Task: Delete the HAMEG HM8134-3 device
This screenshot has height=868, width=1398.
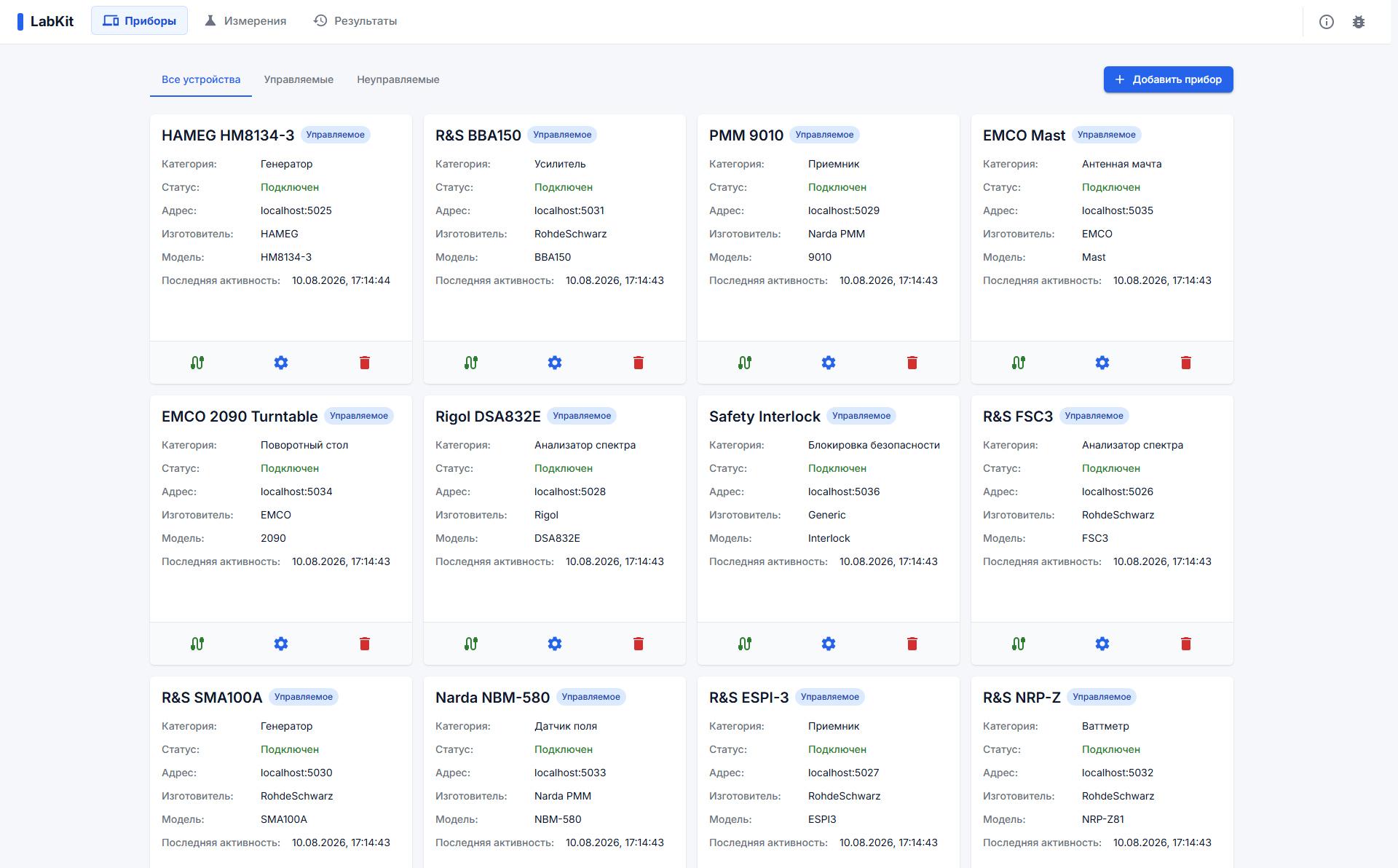Action: tap(365, 363)
